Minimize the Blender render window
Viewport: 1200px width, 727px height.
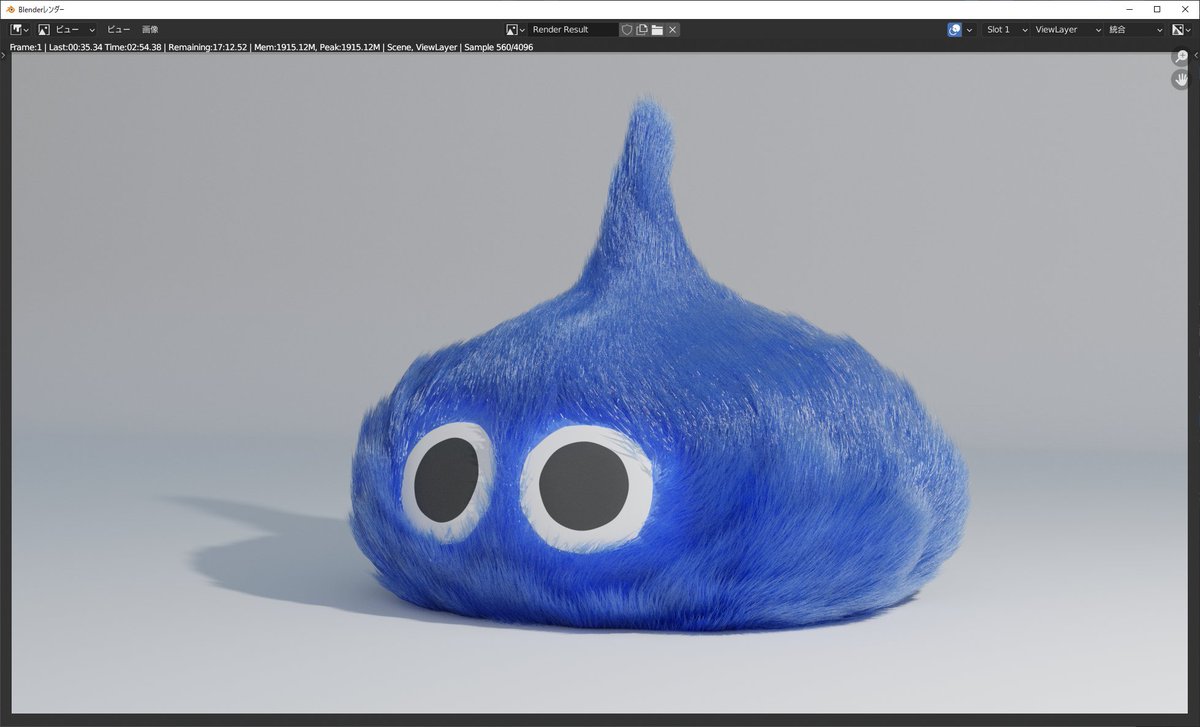1130,9
